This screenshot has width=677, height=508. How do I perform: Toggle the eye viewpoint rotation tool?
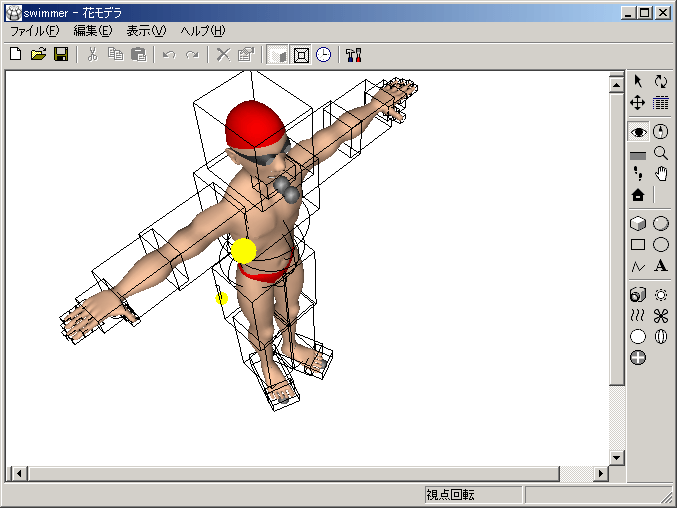(638, 132)
